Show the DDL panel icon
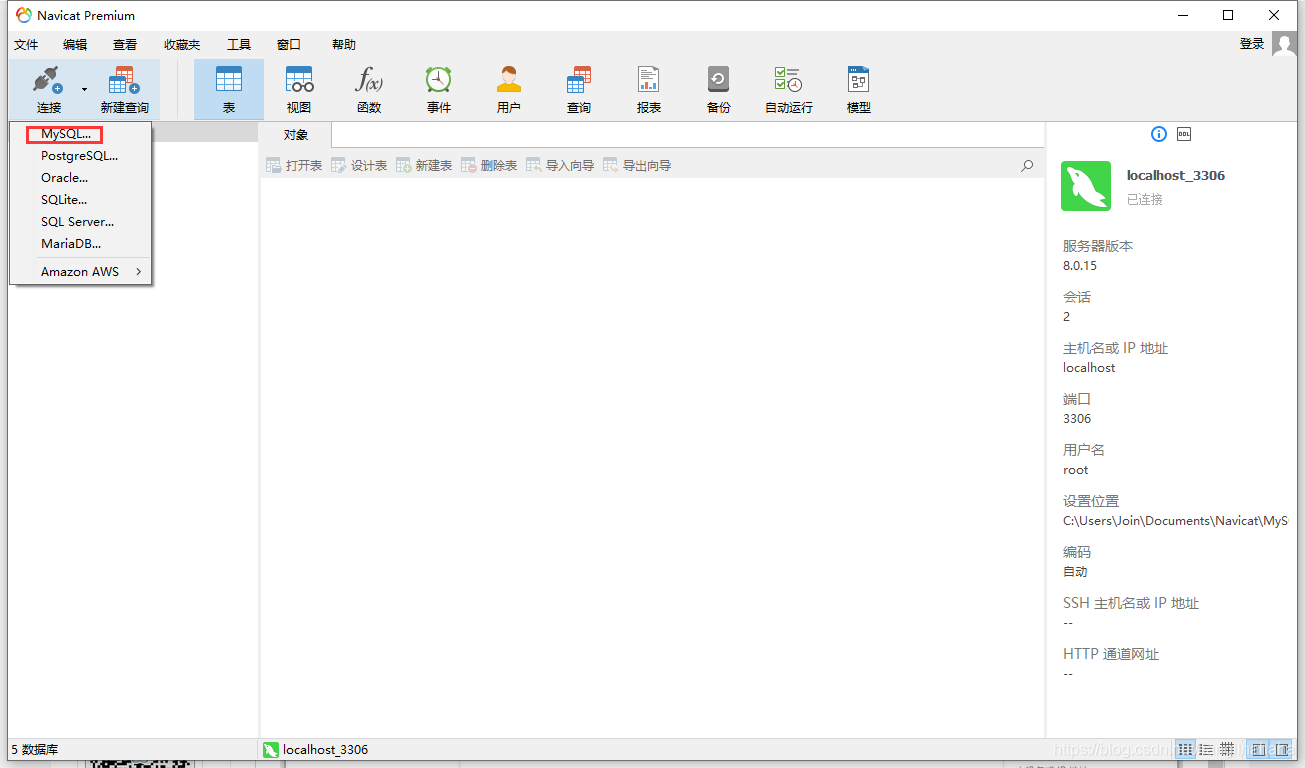This screenshot has height=768, width=1305. (1184, 134)
